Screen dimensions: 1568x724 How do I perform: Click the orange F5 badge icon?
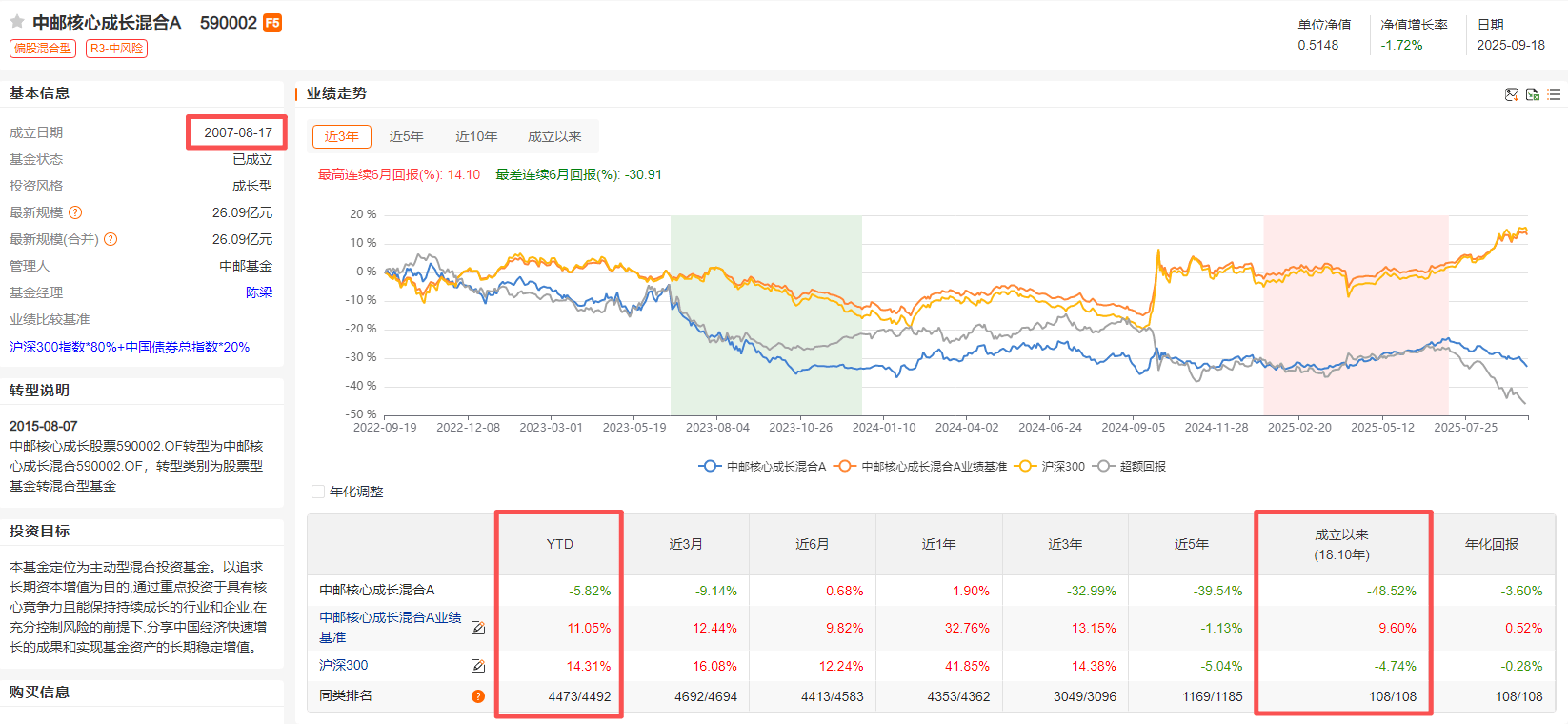pyautogui.click(x=272, y=23)
